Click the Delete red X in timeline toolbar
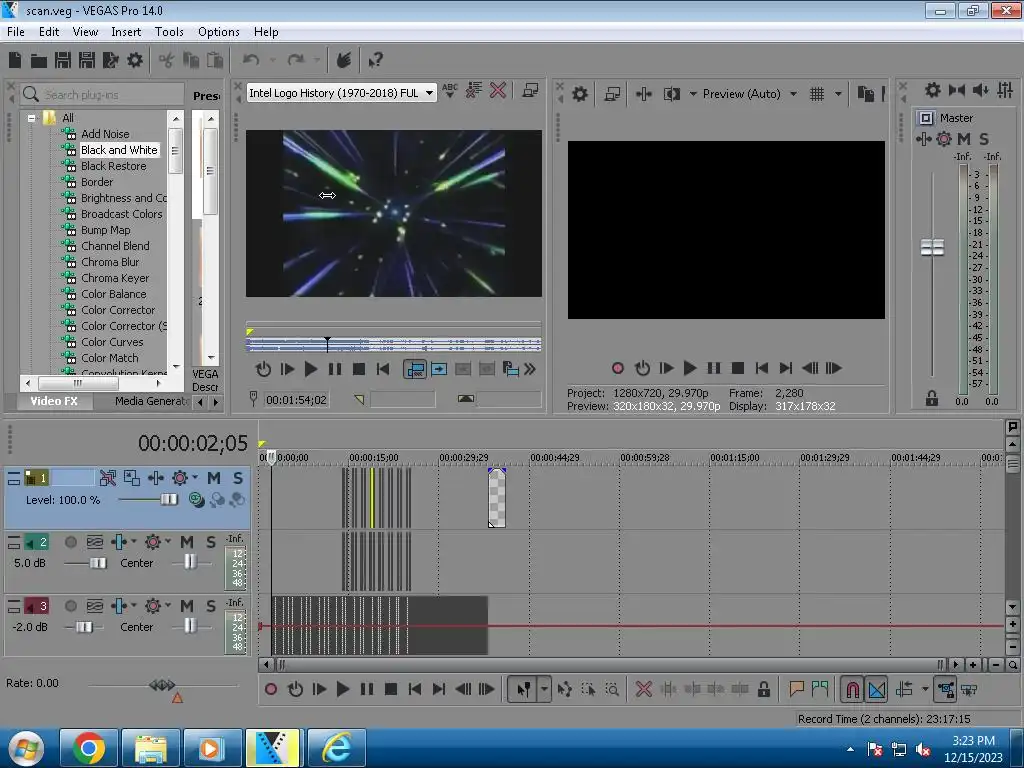1024x768 pixels. tap(643, 689)
